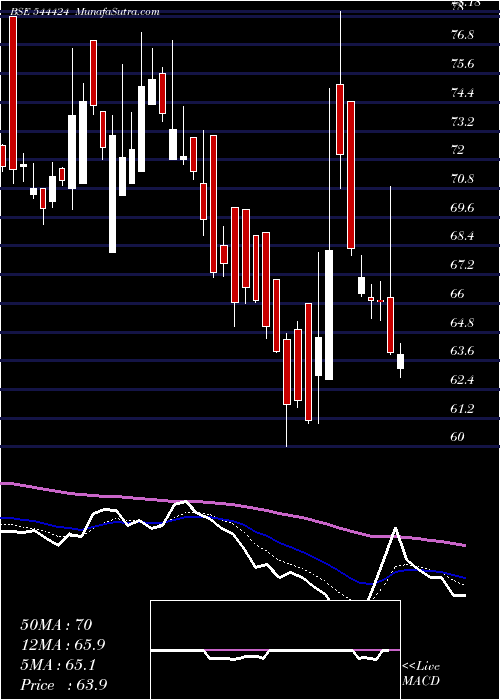Click the tall red candle reaching 78
Screen dimensions: 500x700
tap(13, 93)
